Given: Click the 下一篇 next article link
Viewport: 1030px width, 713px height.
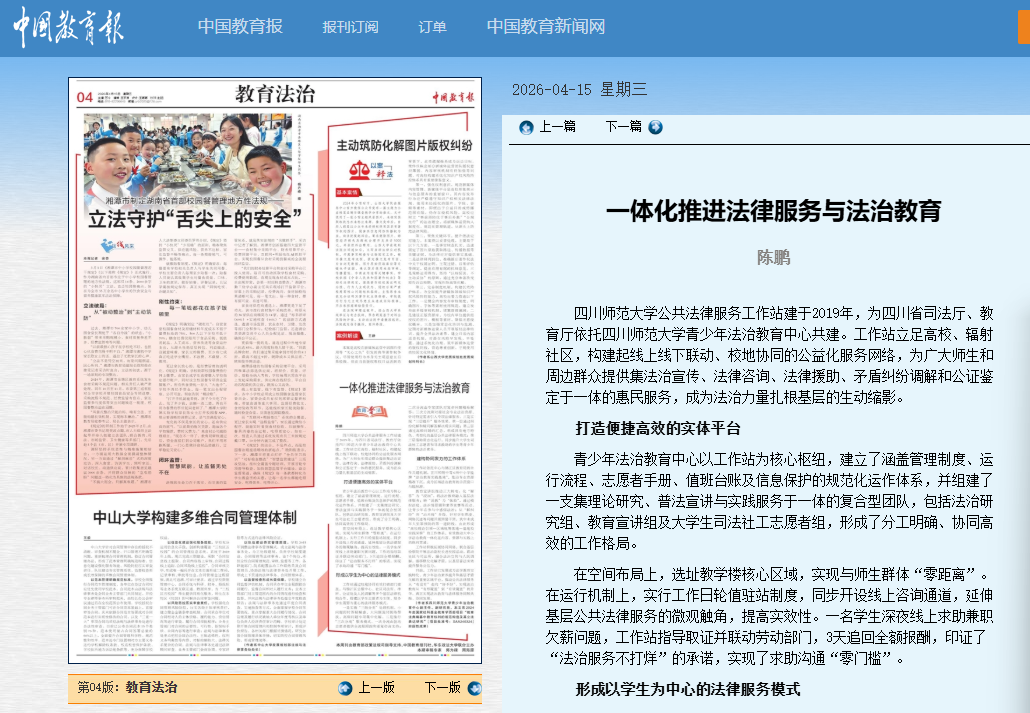Looking at the screenshot, I should (623, 127).
